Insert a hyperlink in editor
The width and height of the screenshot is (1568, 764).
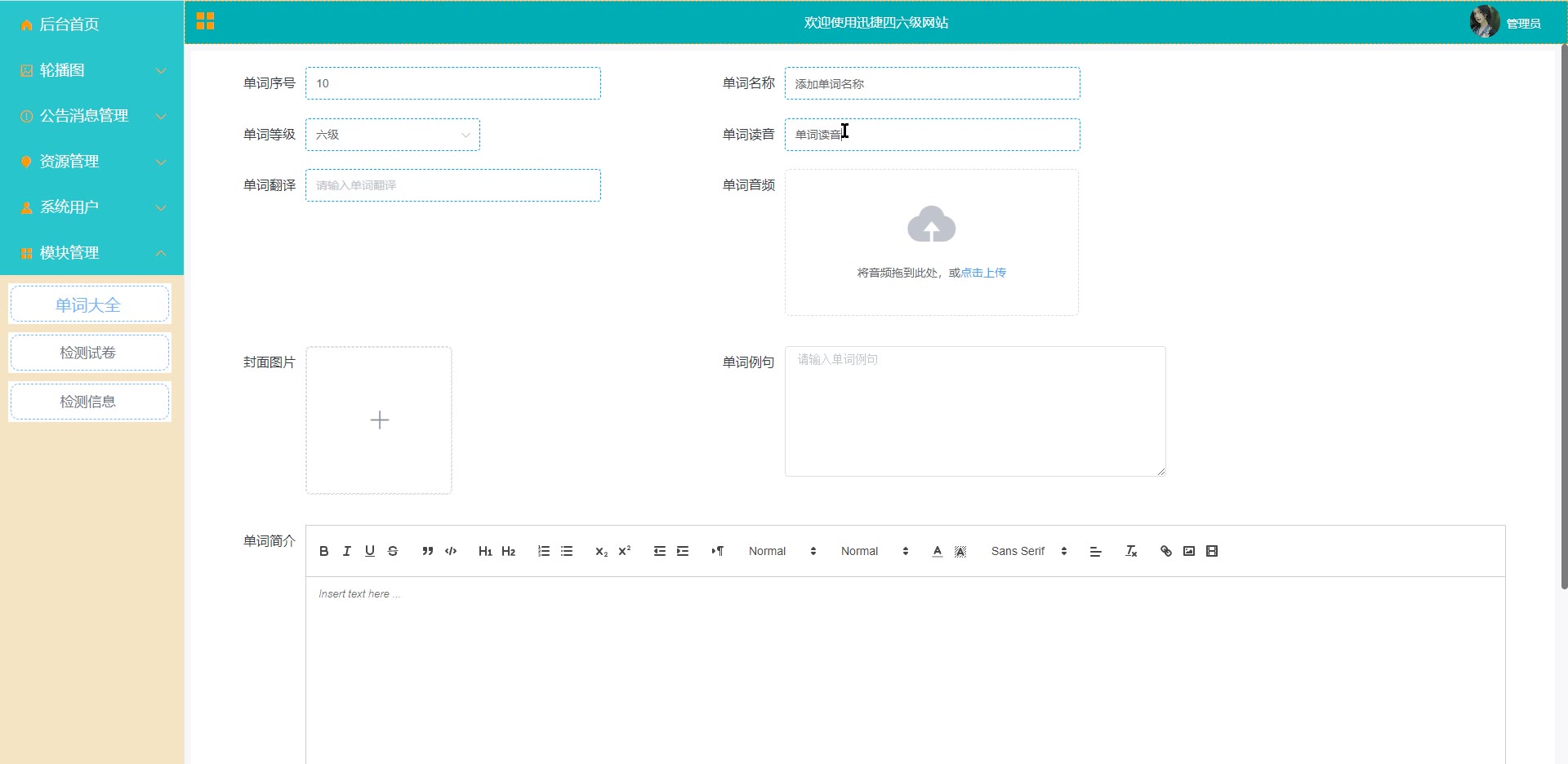click(1166, 551)
